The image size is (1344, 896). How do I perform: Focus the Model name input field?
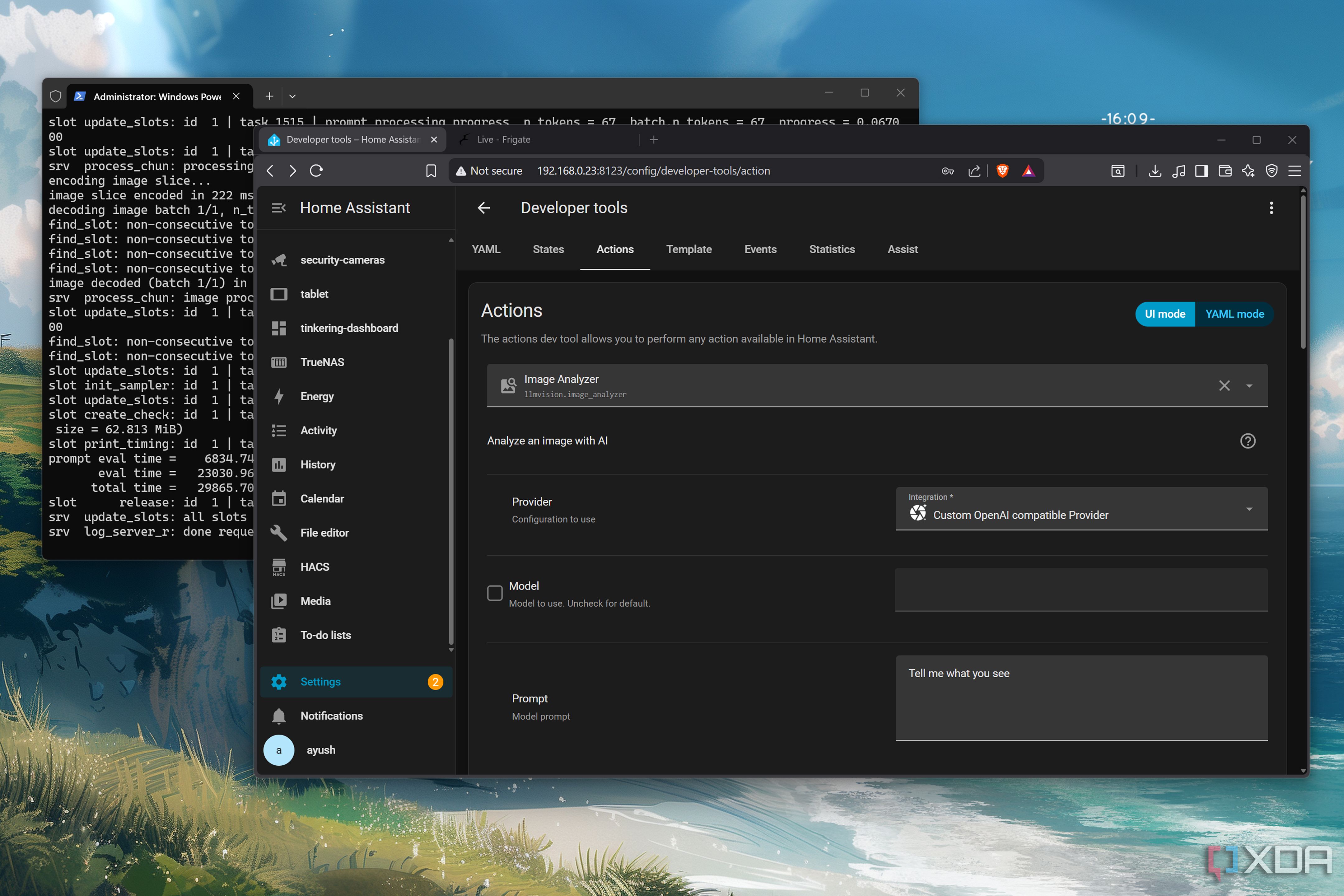(x=1081, y=590)
